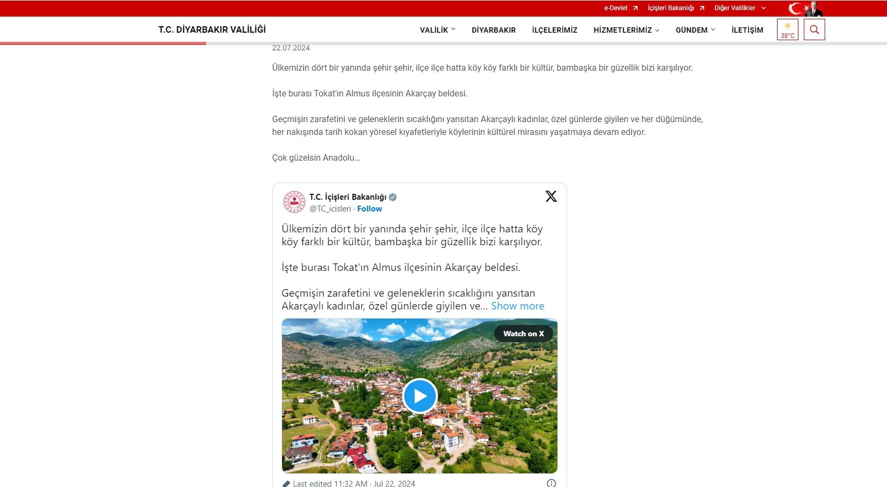
Task: Follow the @TC_icisleri account
Action: click(369, 209)
